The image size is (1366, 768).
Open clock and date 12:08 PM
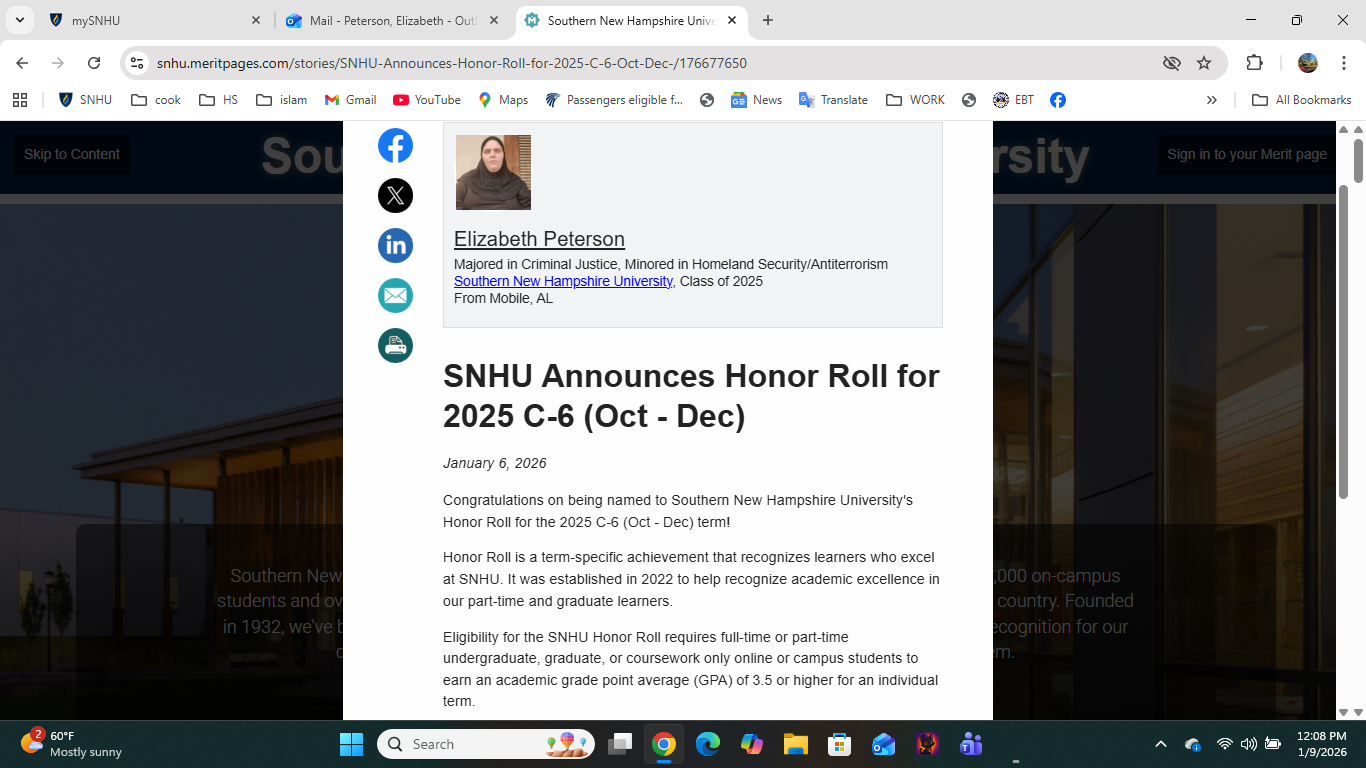click(1322, 744)
